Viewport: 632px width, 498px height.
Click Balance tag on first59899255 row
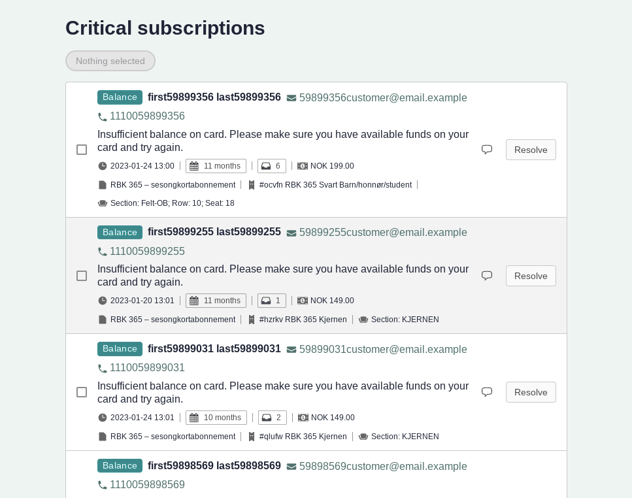click(120, 232)
